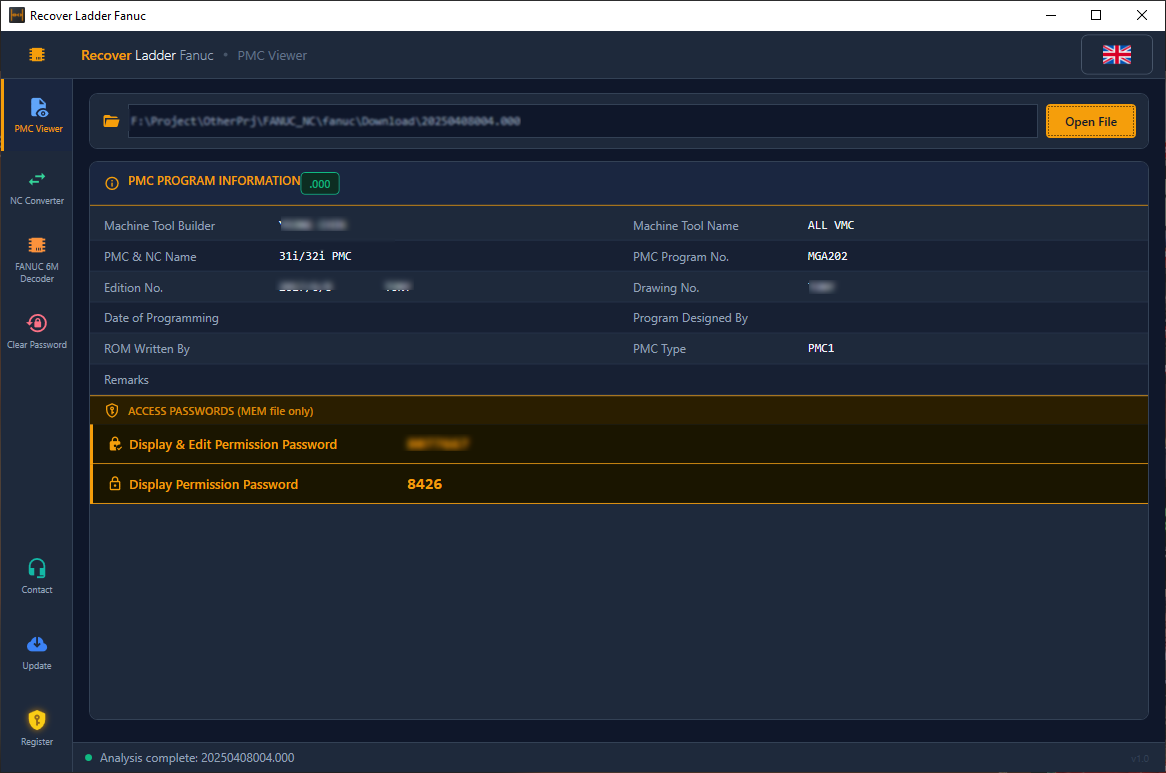Click the app icon in the title bar
Image resolution: width=1166 pixels, height=773 pixels.
16,16
